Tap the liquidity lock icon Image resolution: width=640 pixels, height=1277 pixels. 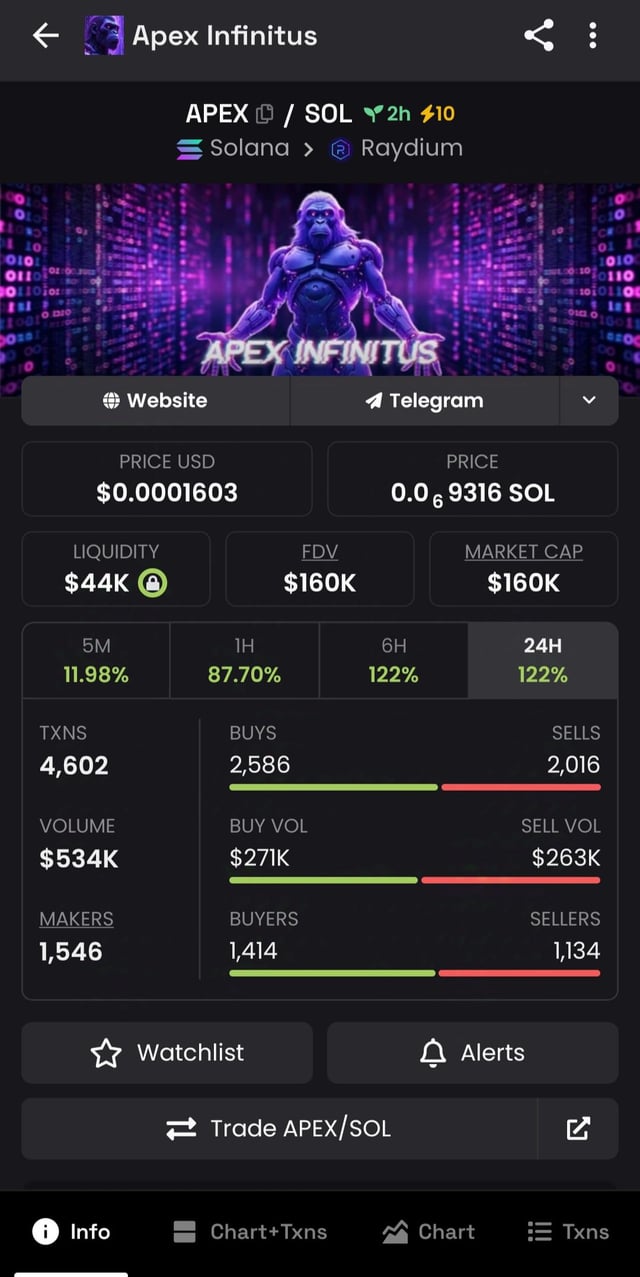click(x=152, y=582)
